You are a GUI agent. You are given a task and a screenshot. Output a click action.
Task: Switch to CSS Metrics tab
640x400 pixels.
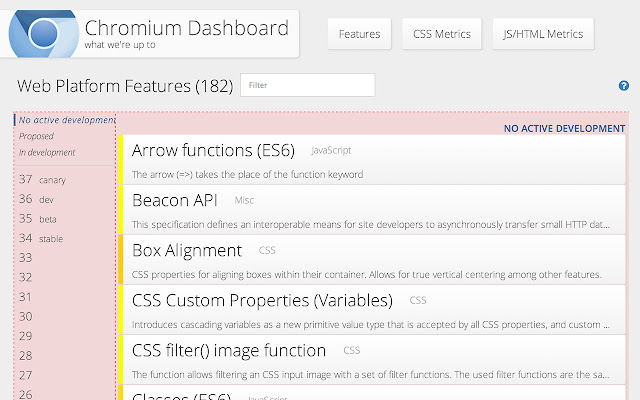[442, 34]
